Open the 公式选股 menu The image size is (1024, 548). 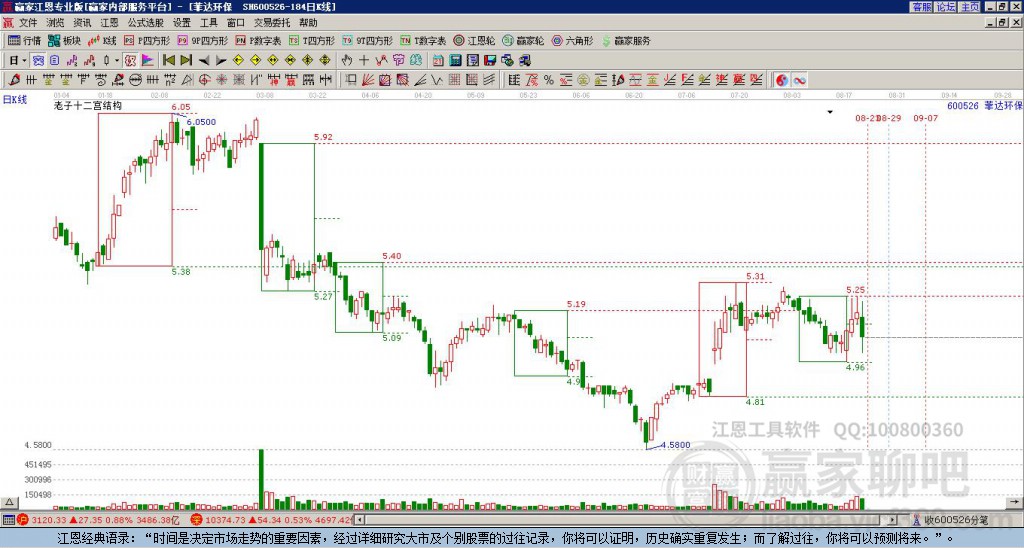coord(146,23)
